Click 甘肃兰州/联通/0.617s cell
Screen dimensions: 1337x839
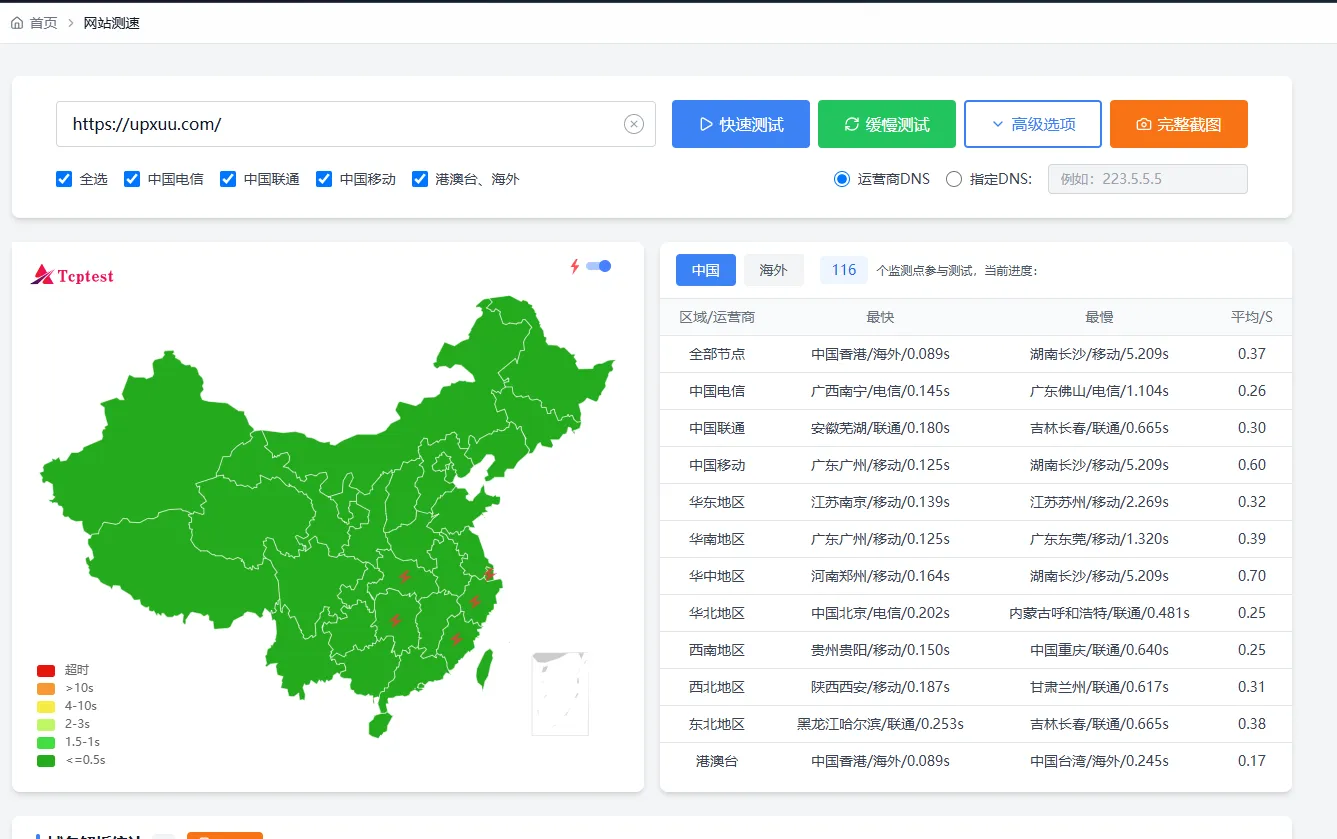click(1099, 687)
